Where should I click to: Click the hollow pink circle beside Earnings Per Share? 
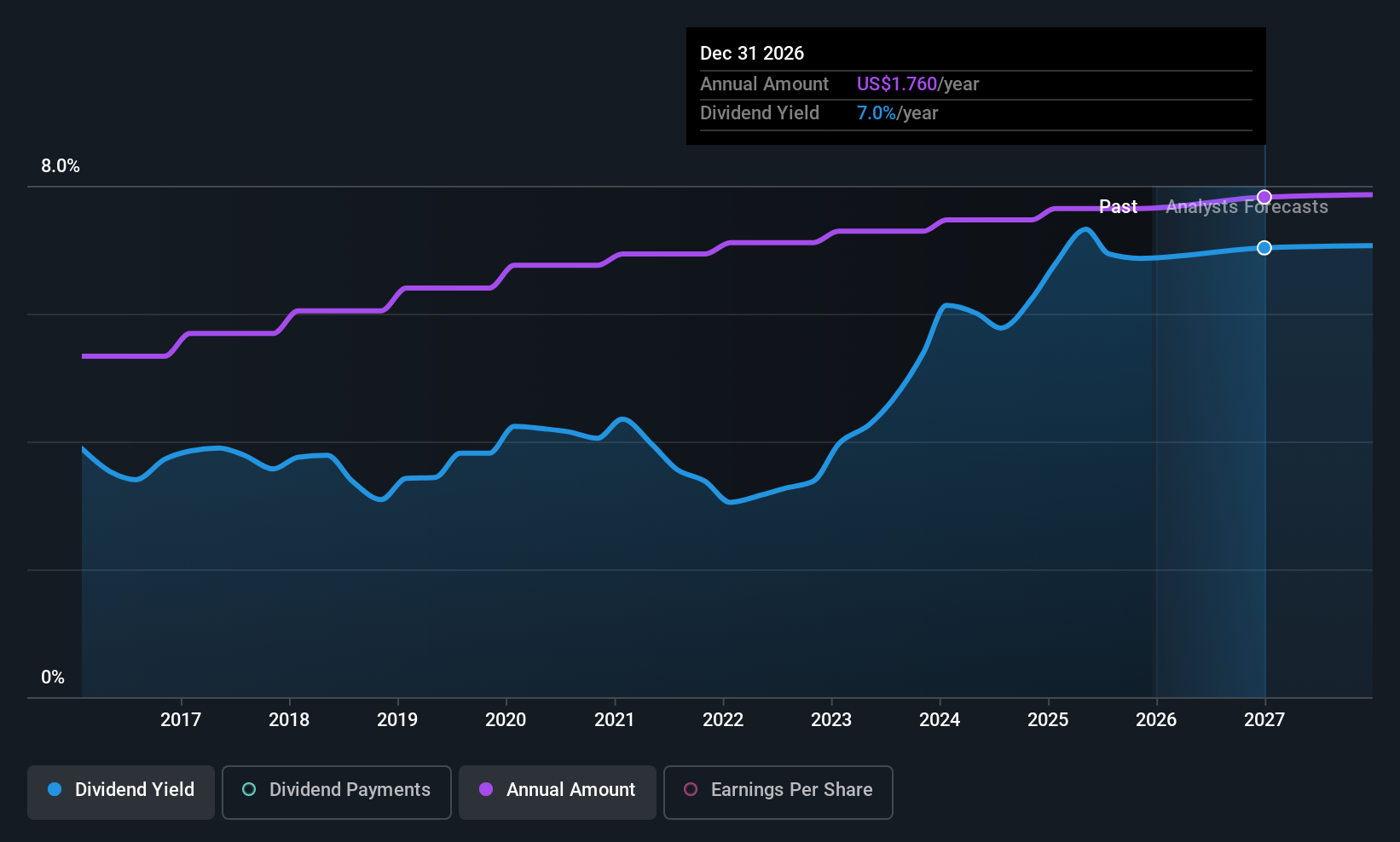[x=691, y=789]
